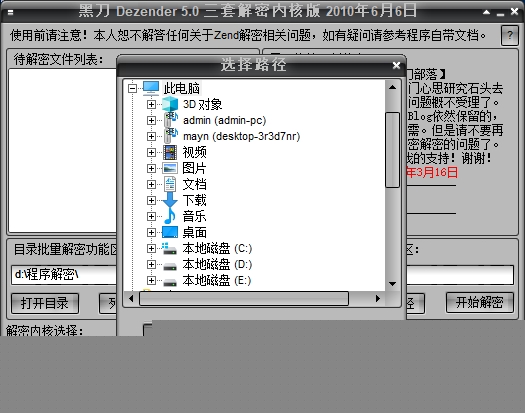Click the 桌面 desktop icon
525x413 pixels.
pos(170,232)
